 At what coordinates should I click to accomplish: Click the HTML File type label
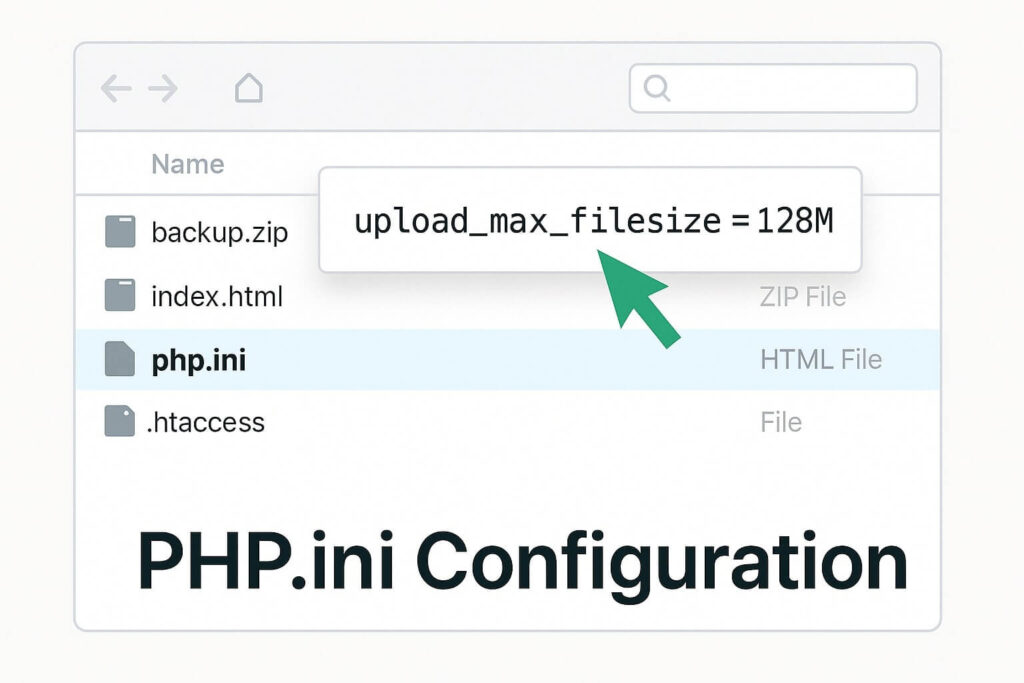821,359
